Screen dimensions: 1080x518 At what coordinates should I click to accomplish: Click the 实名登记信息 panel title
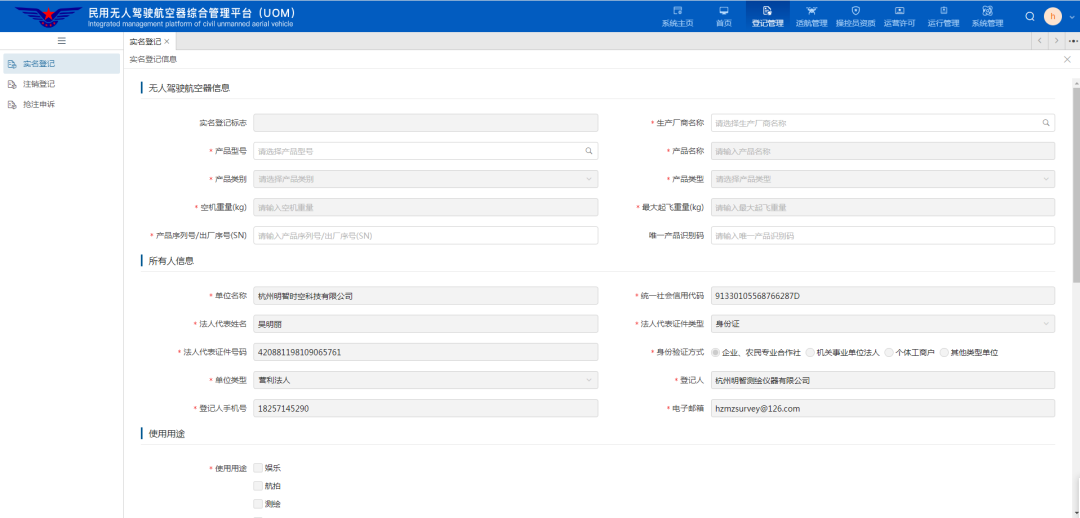click(153, 60)
